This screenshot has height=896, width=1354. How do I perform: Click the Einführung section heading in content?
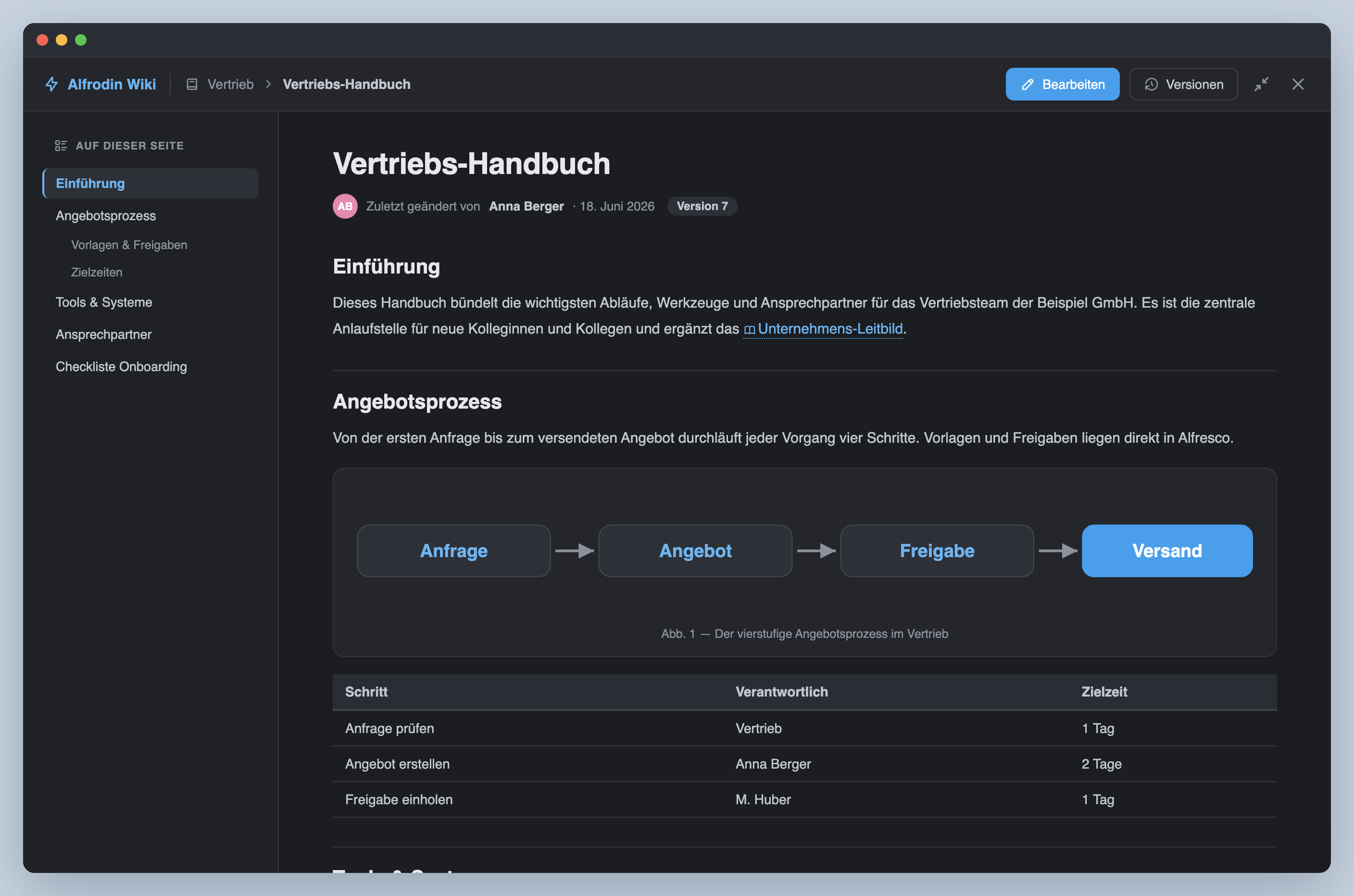pyautogui.click(x=387, y=267)
